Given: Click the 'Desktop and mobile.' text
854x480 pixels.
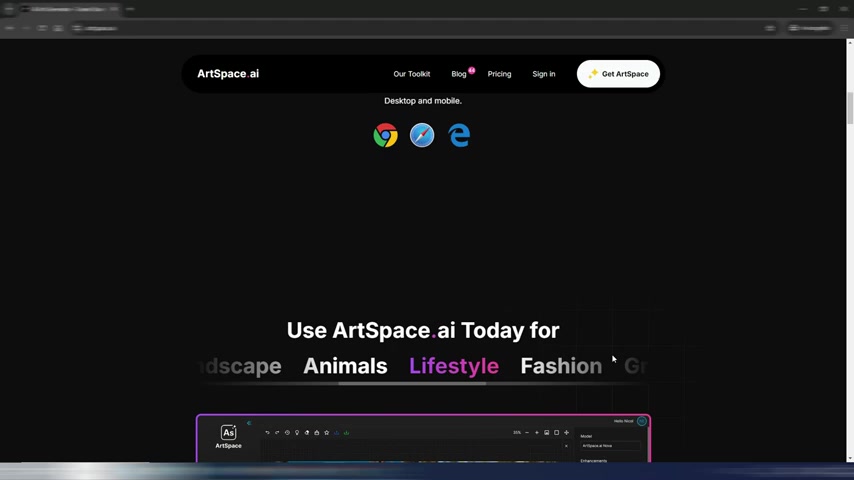Looking at the screenshot, I should click(423, 101).
